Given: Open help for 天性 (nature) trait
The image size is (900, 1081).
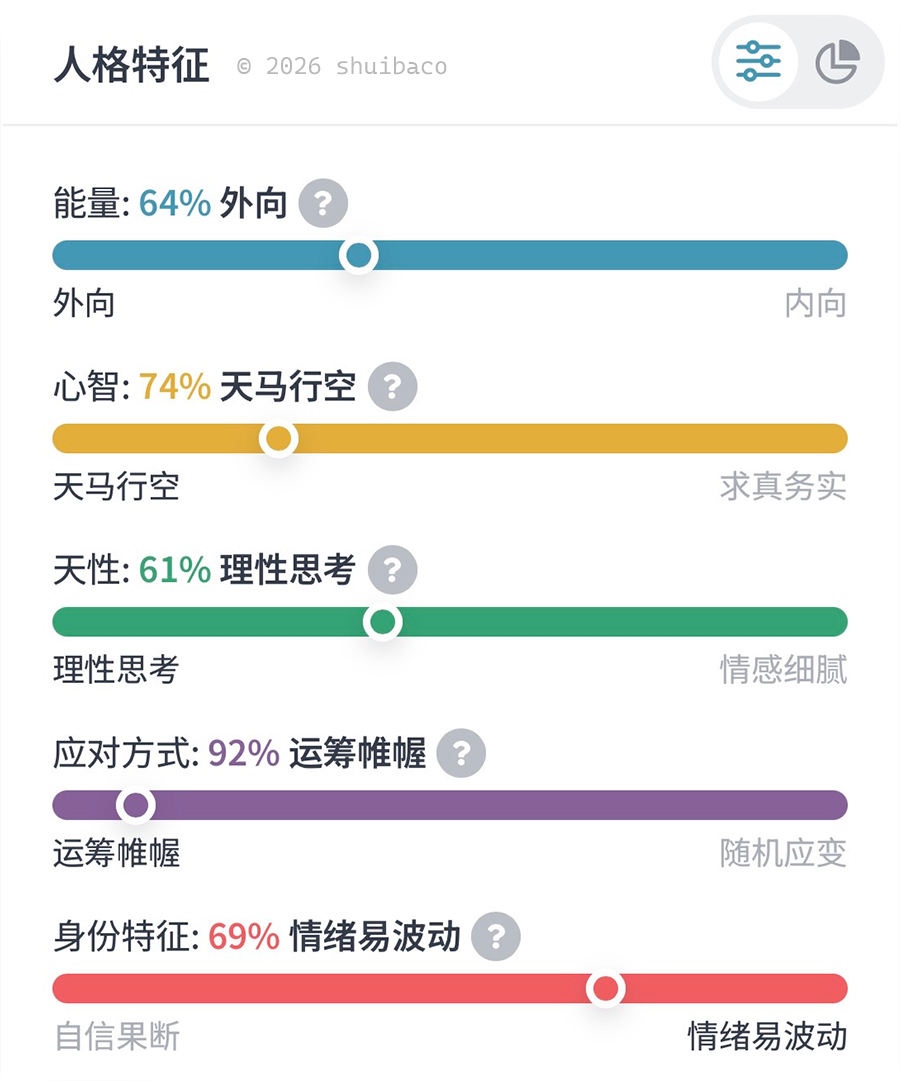Looking at the screenshot, I should (392, 570).
